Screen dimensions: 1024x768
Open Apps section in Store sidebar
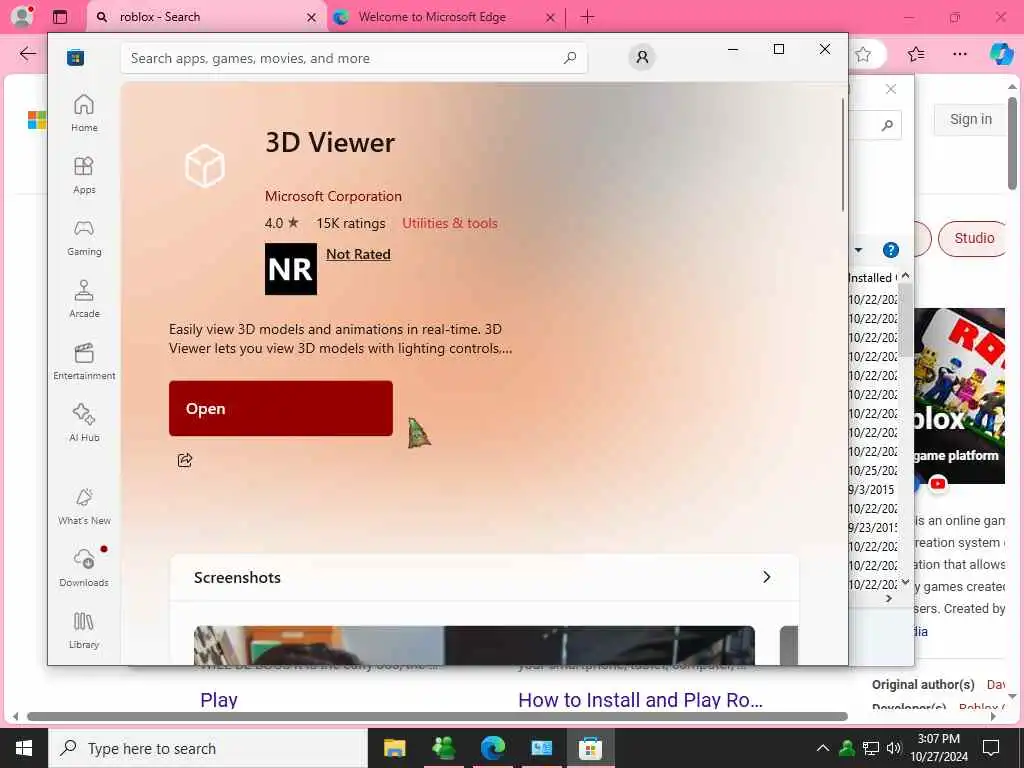pos(84,175)
